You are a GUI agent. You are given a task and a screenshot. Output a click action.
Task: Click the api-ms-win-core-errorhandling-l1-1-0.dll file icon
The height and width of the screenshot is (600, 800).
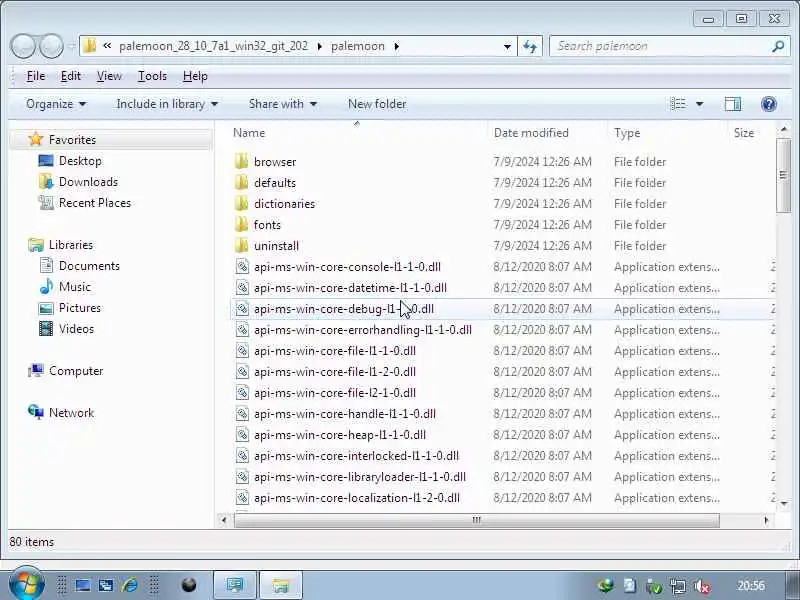pos(242,330)
